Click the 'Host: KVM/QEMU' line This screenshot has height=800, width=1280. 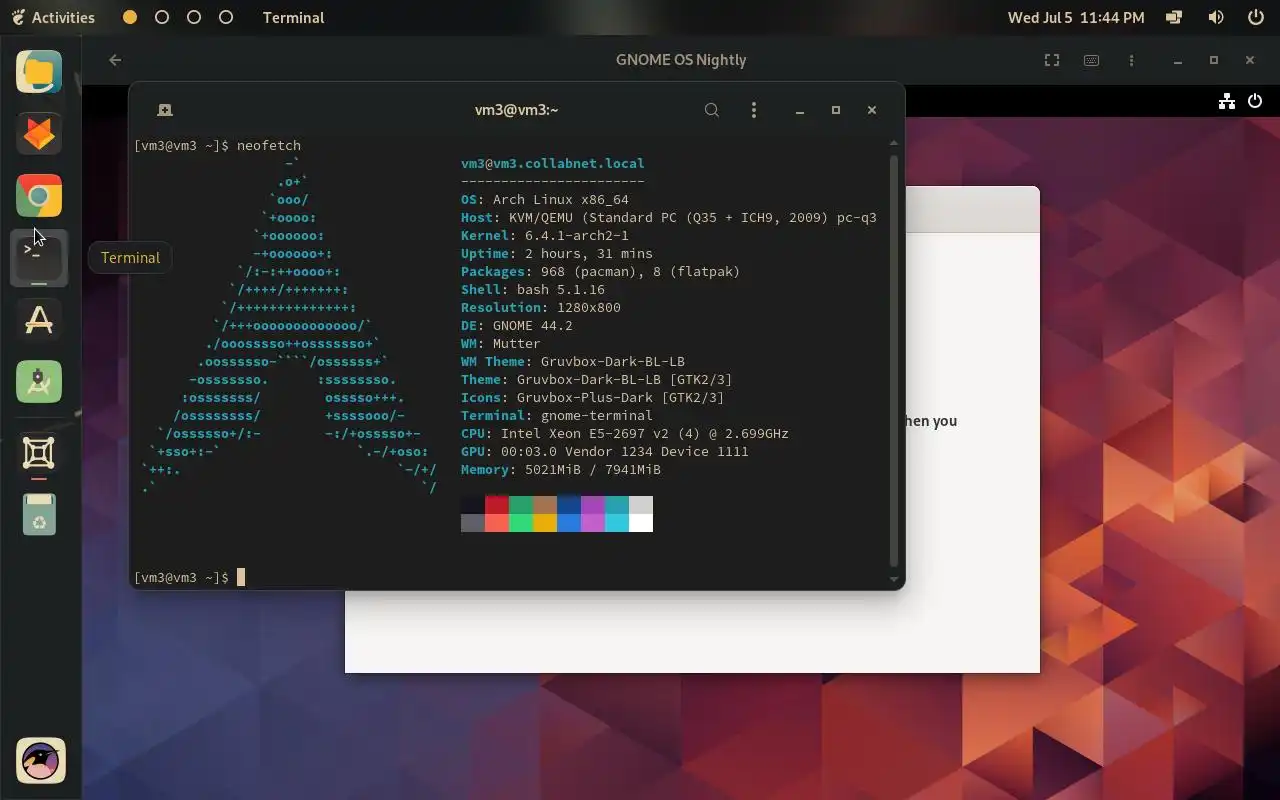[669, 217]
